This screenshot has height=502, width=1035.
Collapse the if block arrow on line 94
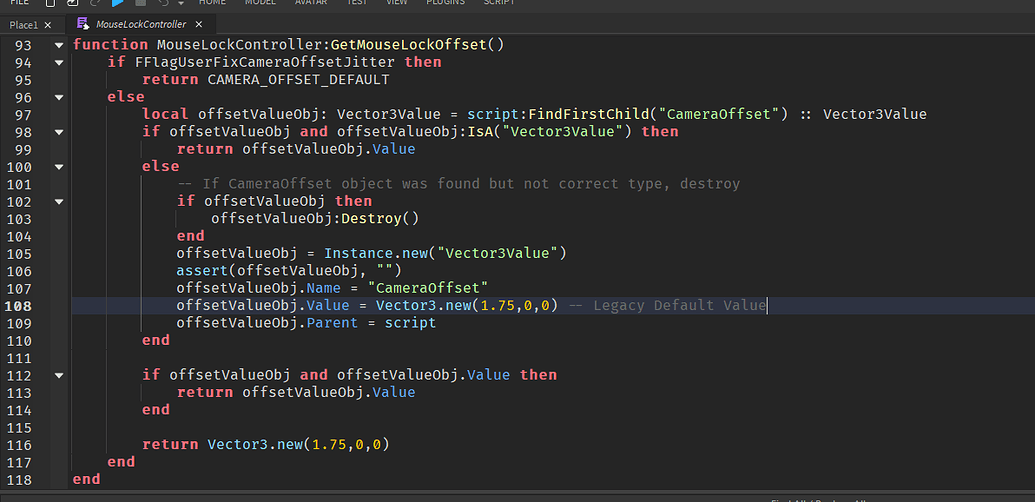click(59, 63)
